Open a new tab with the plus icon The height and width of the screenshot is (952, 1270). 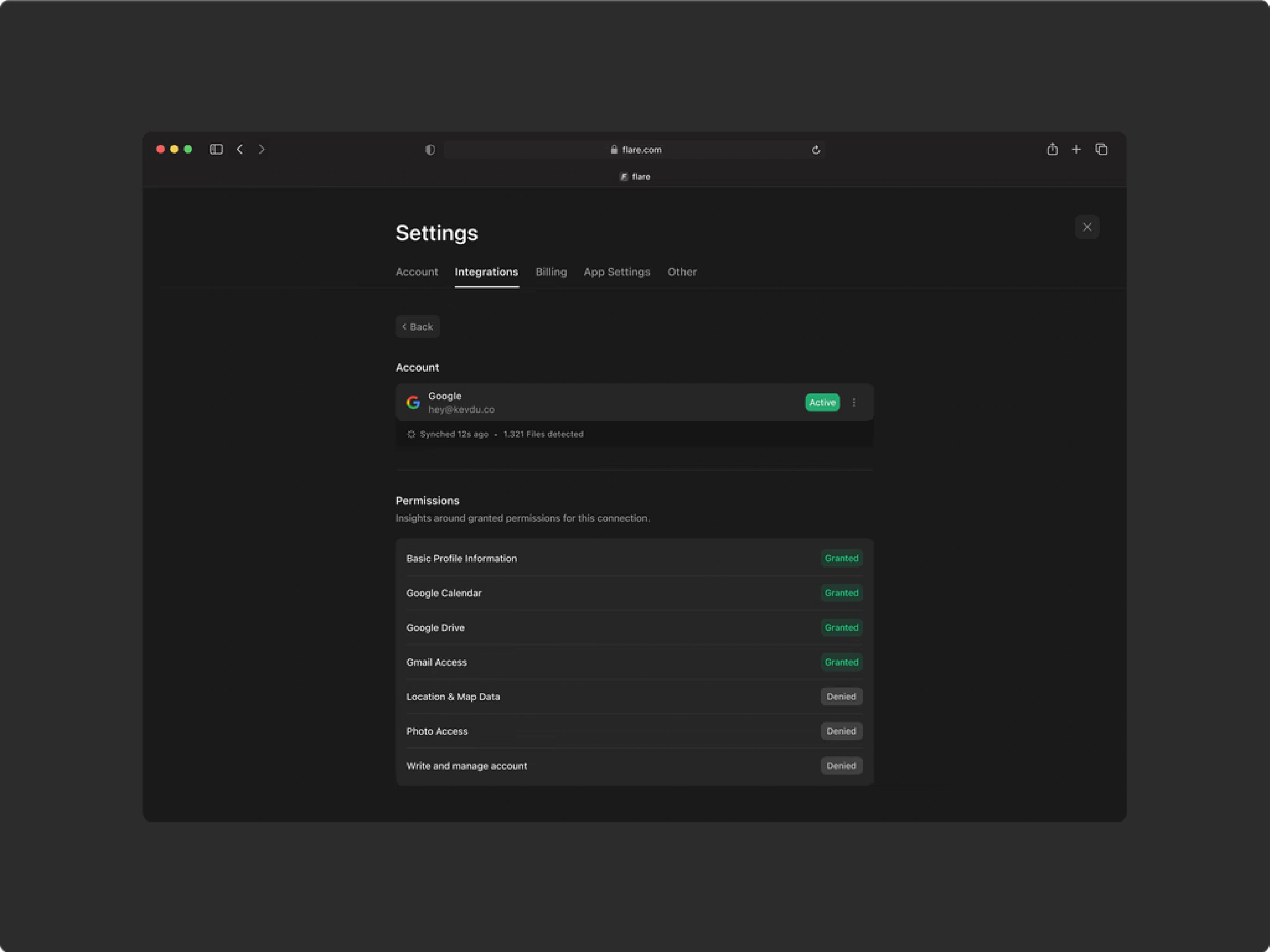click(1077, 150)
